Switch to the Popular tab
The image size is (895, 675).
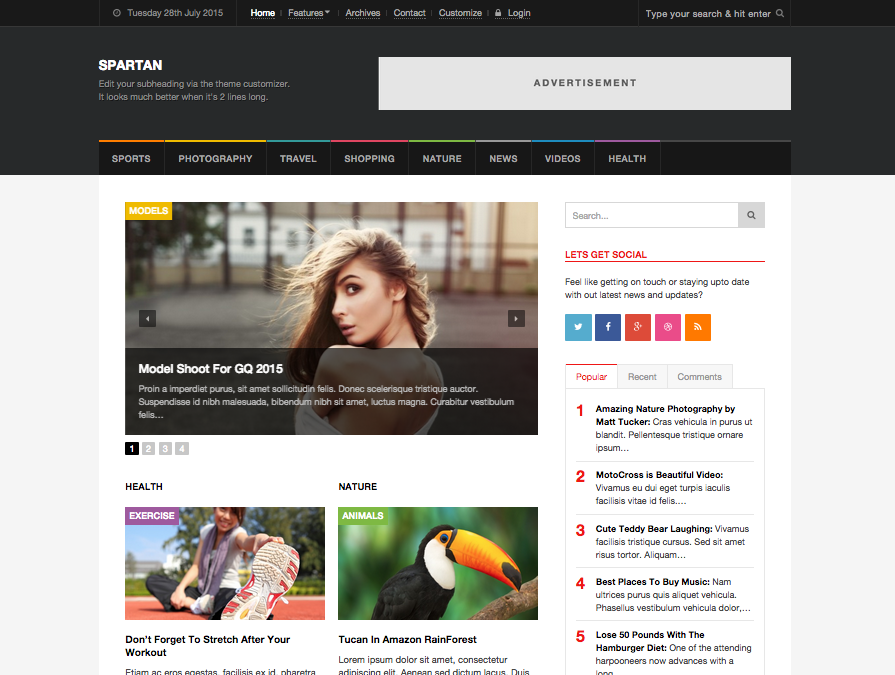(x=591, y=377)
